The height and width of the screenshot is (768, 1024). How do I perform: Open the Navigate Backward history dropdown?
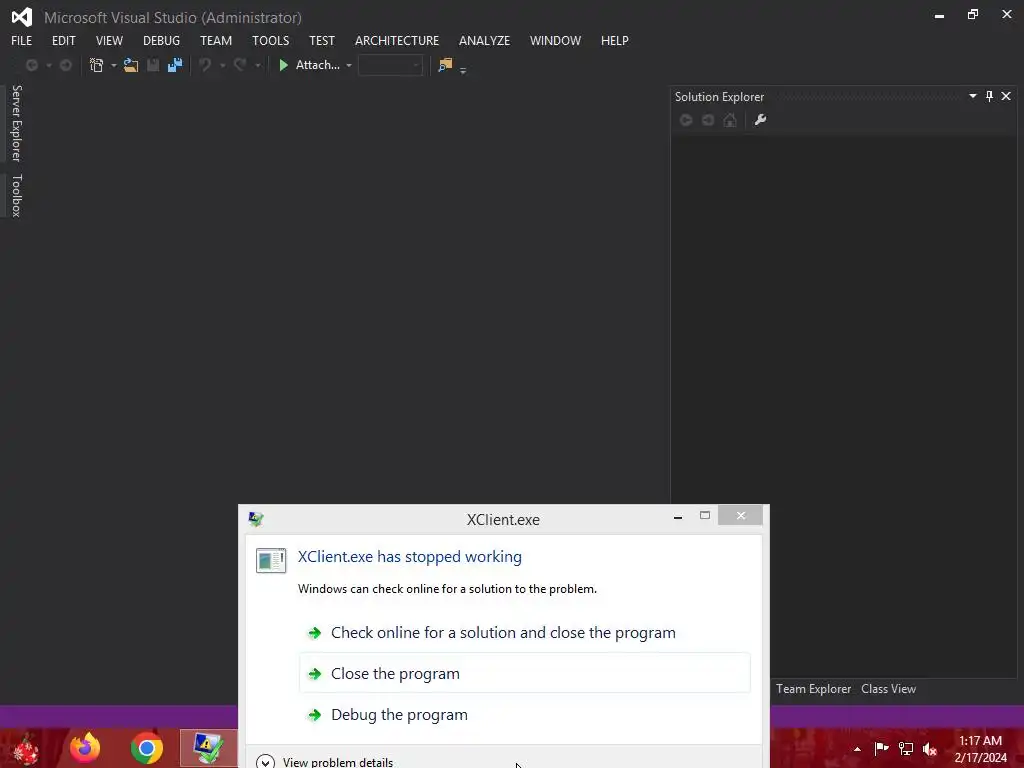48,65
